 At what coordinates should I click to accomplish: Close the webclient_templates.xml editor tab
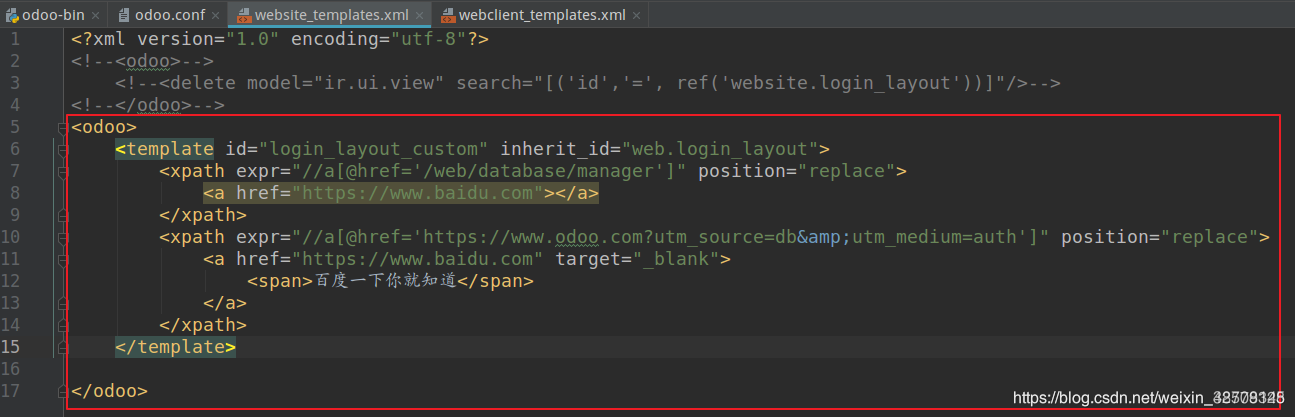click(x=634, y=16)
